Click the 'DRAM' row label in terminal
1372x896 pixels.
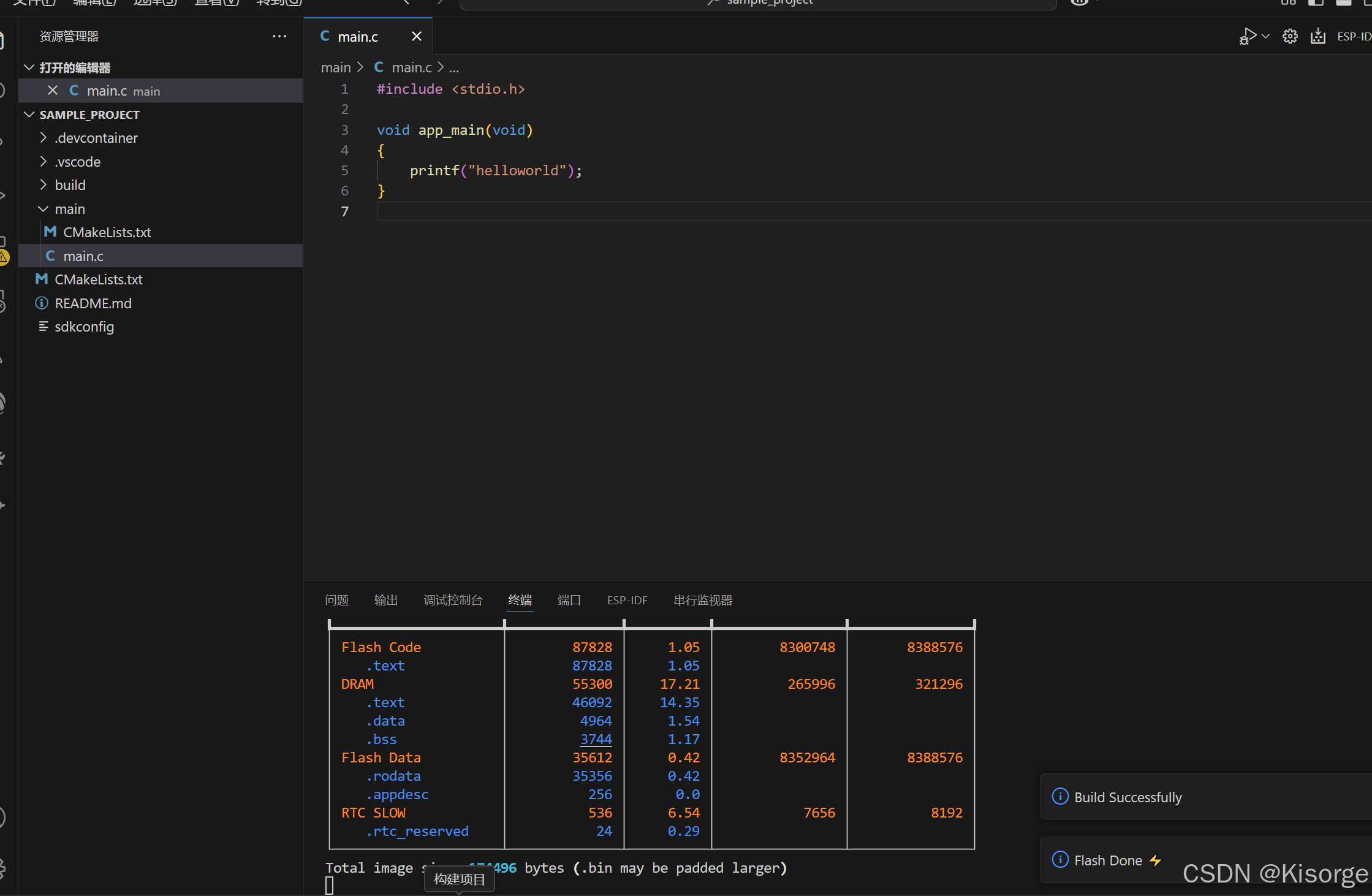(358, 684)
